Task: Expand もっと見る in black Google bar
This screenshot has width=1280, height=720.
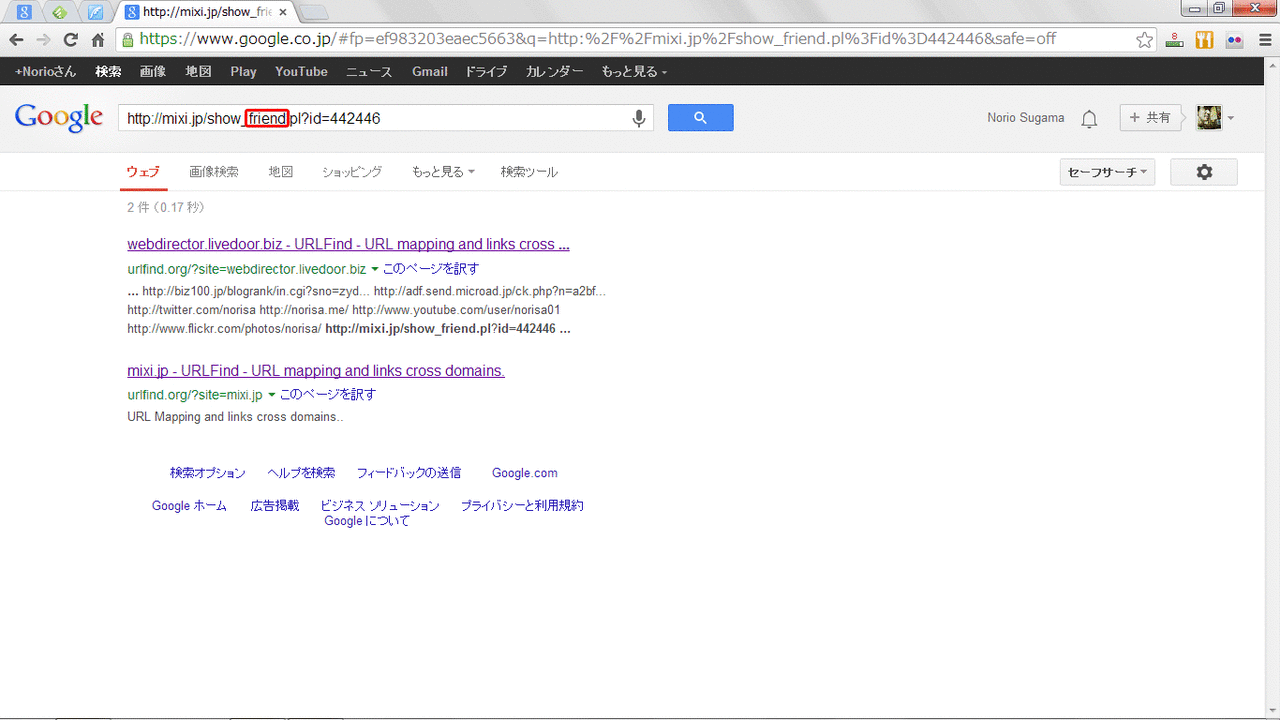Action: click(634, 71)
